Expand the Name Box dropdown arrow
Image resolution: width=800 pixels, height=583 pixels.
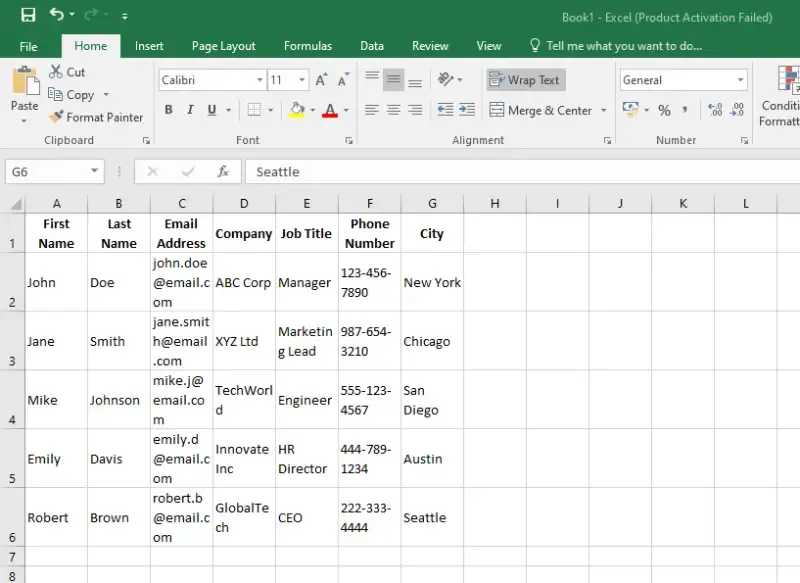(x=94, y=171)
